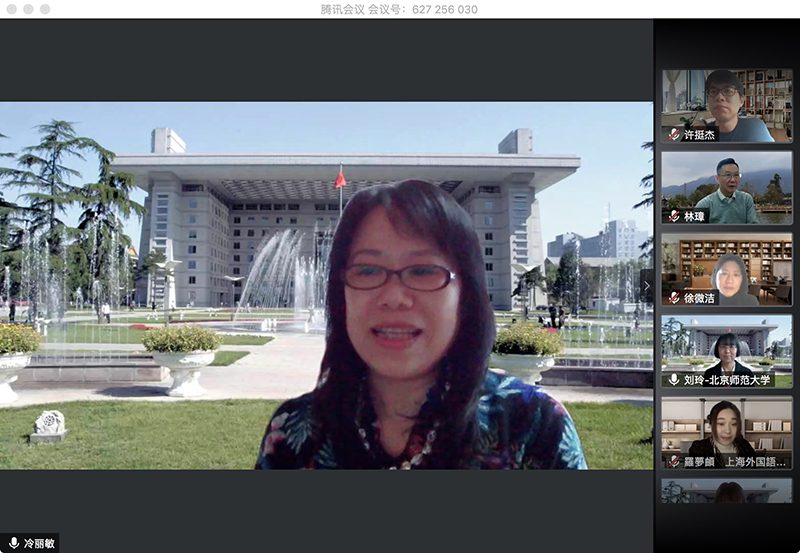Click muted mic icon beside 徐微洁
Viewport: 800px width, 553px height.
click(x=674, y=298)
